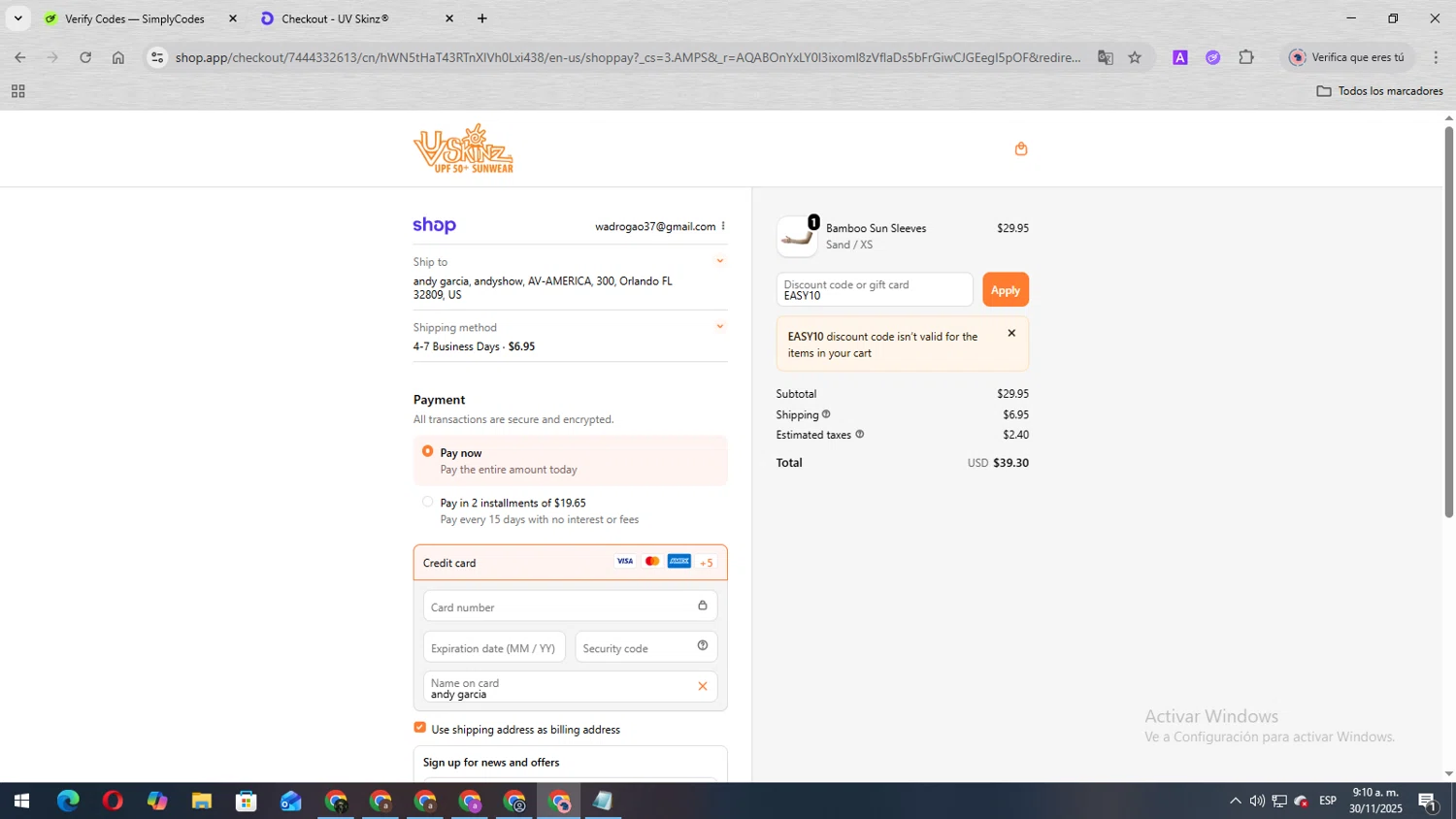Open account options menu beside email

[x=723, y=226]
